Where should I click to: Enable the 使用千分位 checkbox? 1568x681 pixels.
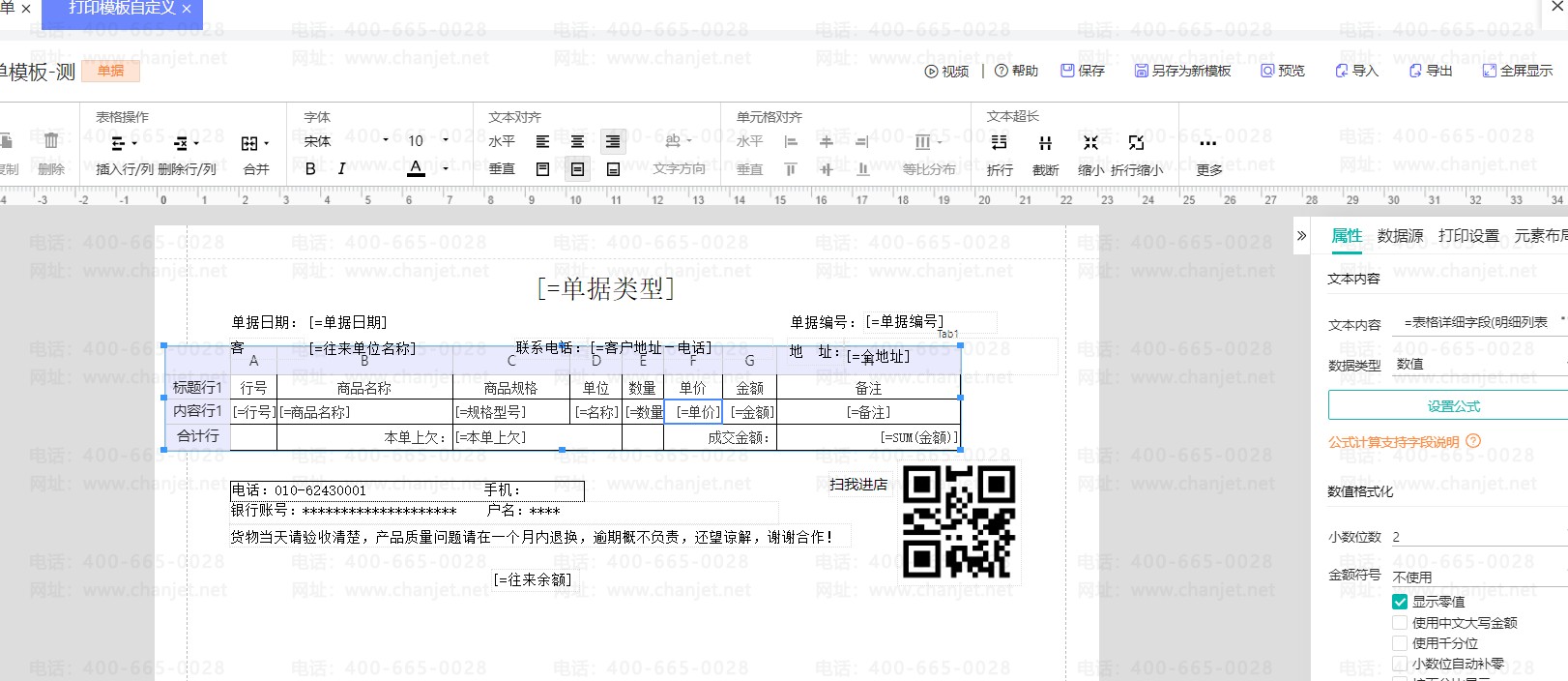pos(1400,643)
